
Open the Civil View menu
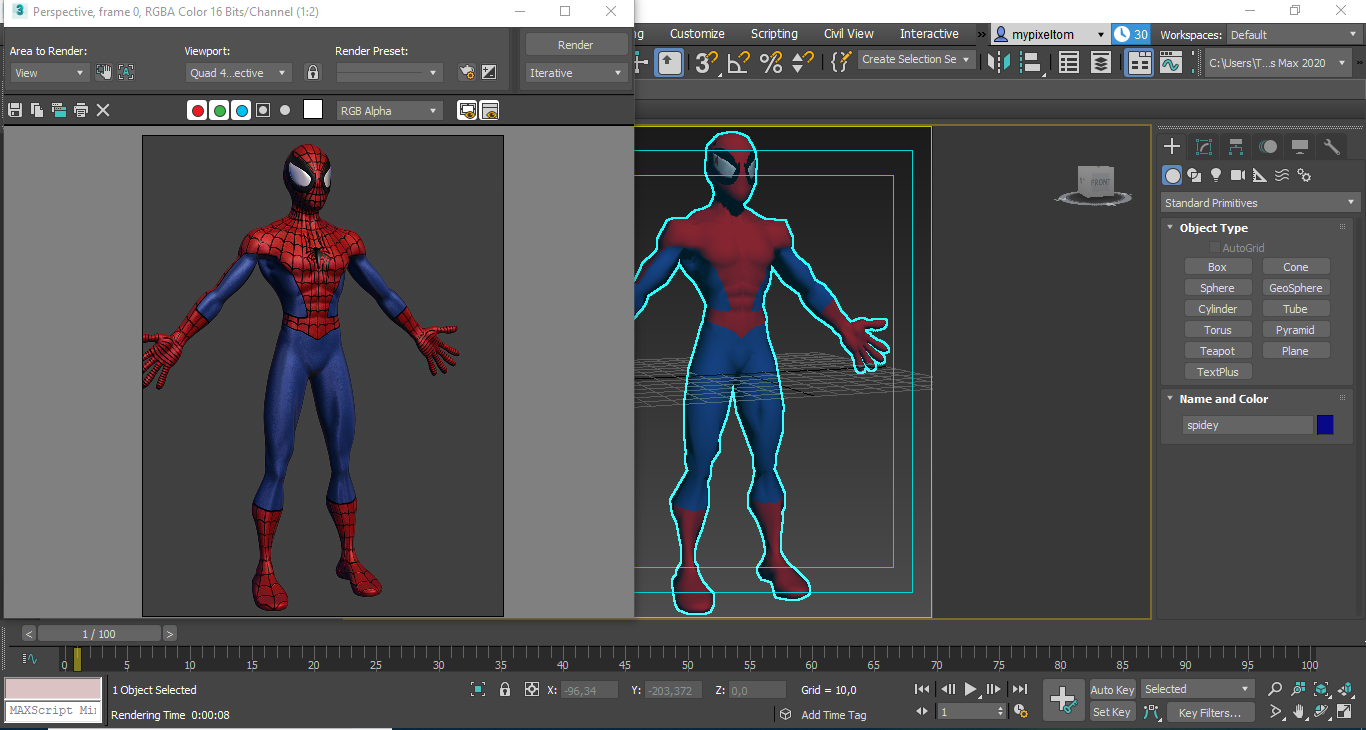[x=848, y=34]
